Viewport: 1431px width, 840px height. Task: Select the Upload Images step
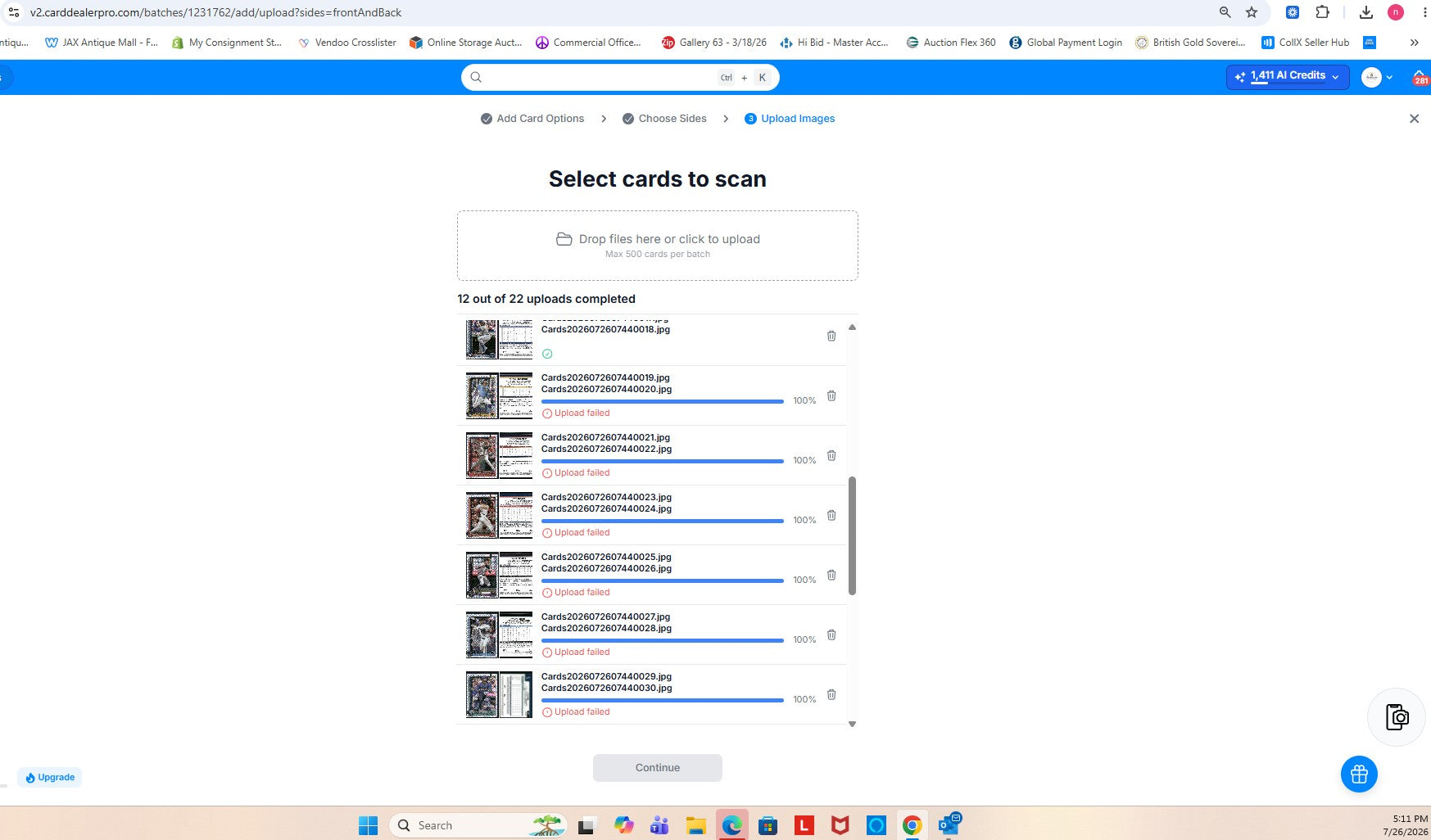coord(790,119)
